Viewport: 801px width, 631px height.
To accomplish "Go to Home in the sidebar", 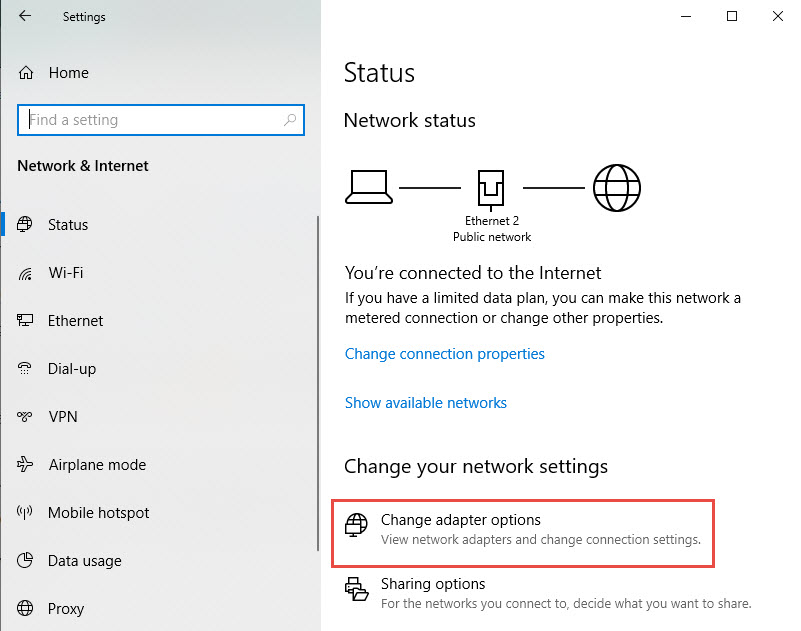I will [x=68, y=73].
